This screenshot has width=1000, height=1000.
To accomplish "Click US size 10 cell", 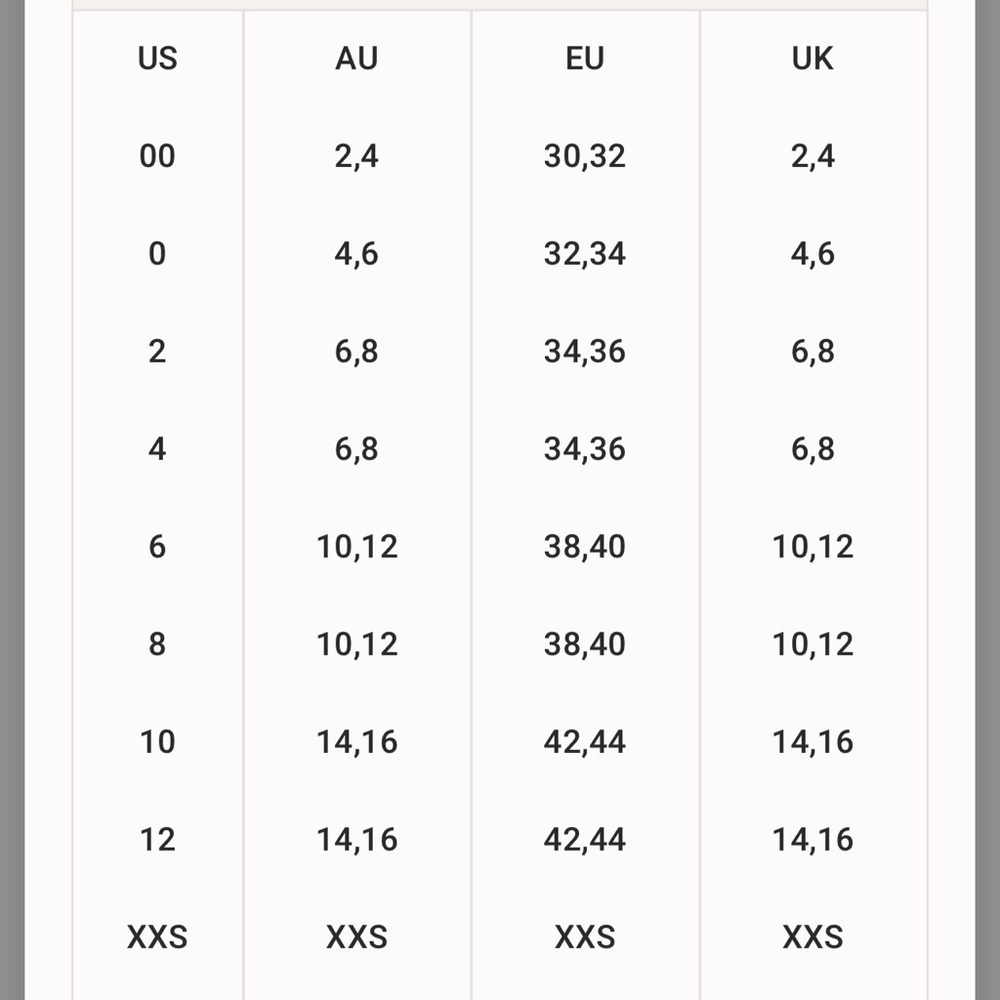I will 158,742.
